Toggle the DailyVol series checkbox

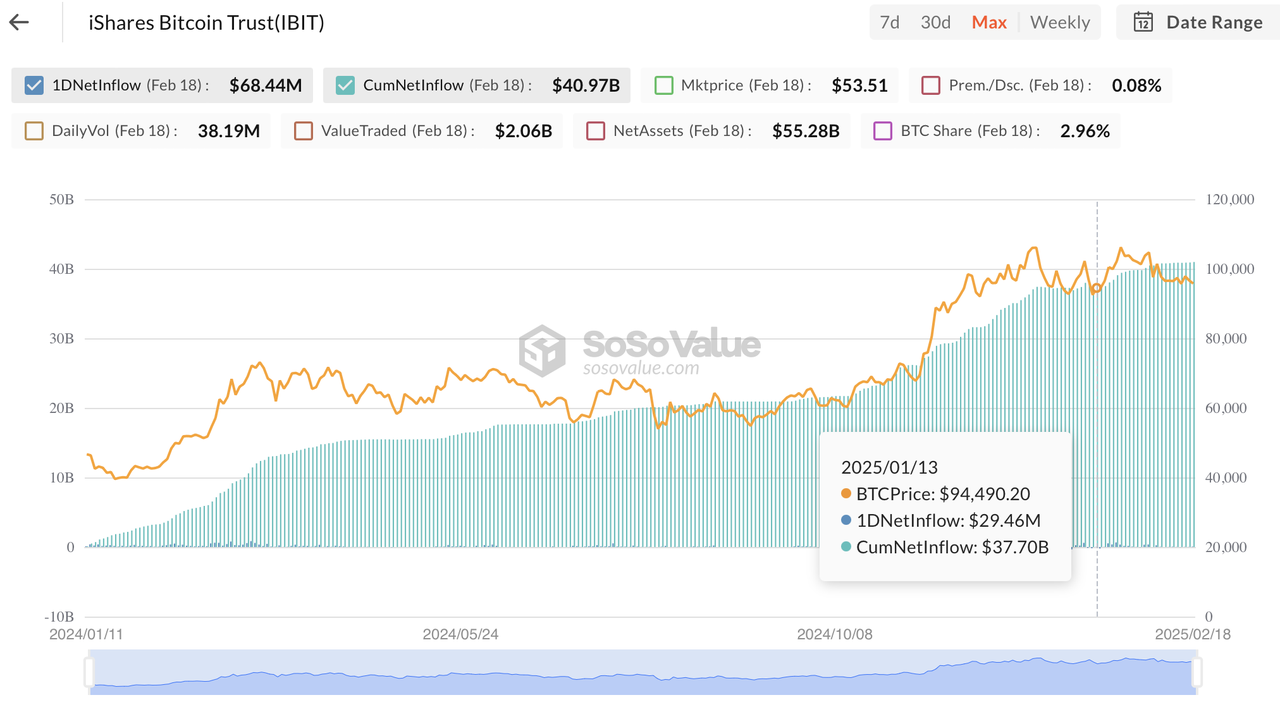coord(34,131)
